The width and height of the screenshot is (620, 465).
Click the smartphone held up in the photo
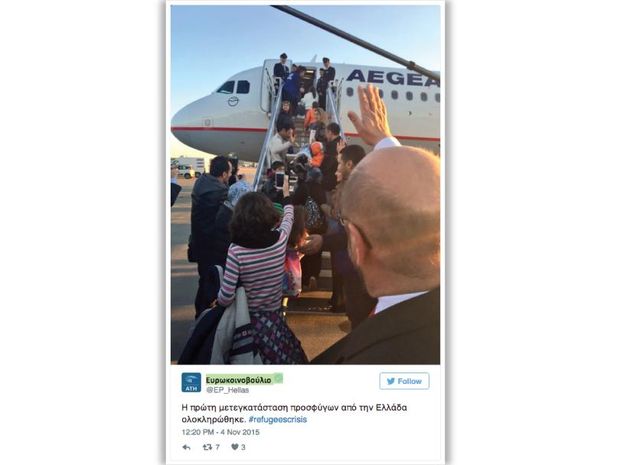pos(280,180)
